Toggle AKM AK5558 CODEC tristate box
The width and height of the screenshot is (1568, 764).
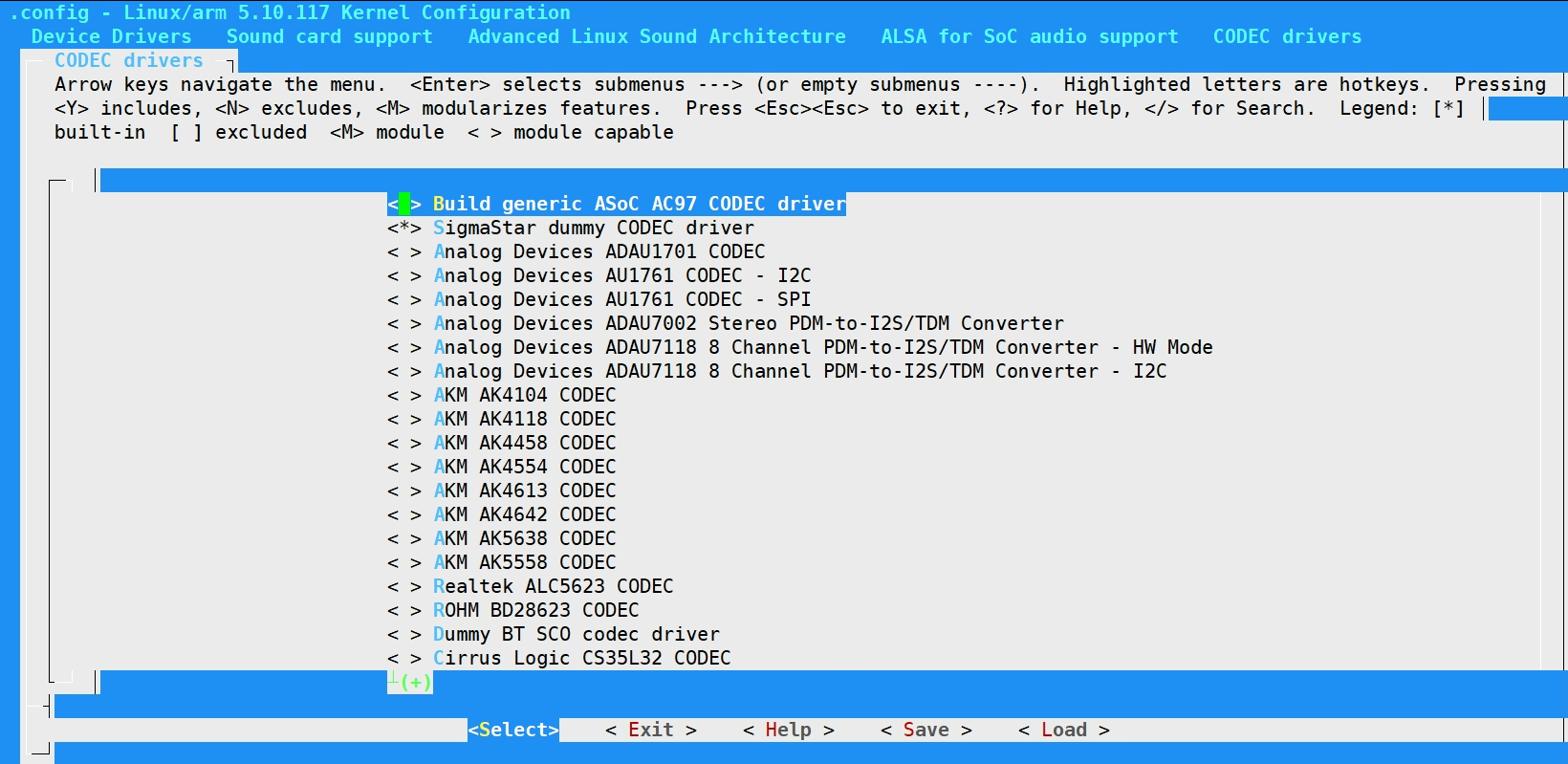click(x=404, y=562)
